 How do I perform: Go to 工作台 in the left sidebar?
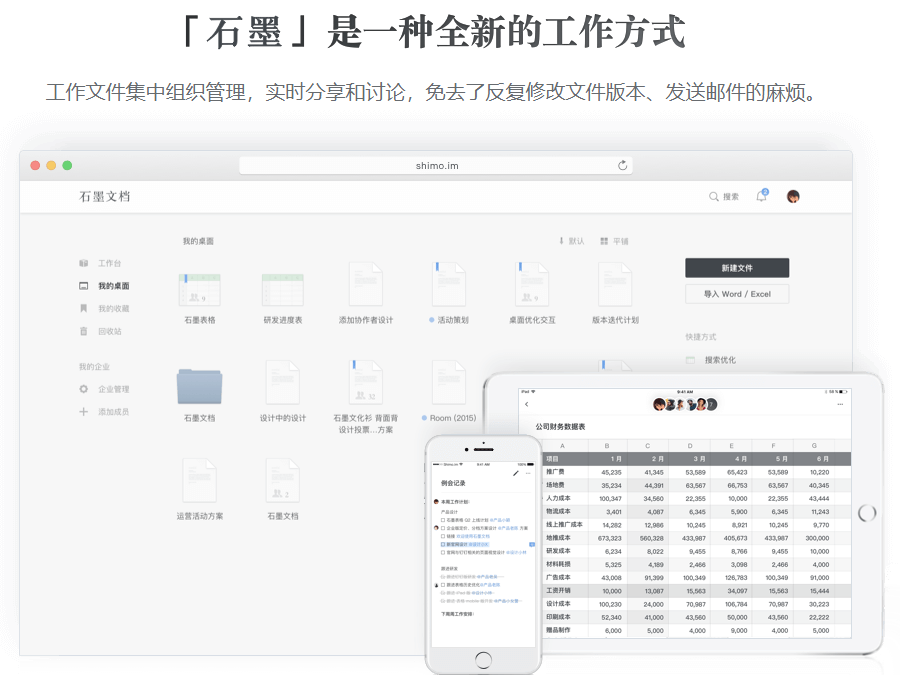[109, 263]
